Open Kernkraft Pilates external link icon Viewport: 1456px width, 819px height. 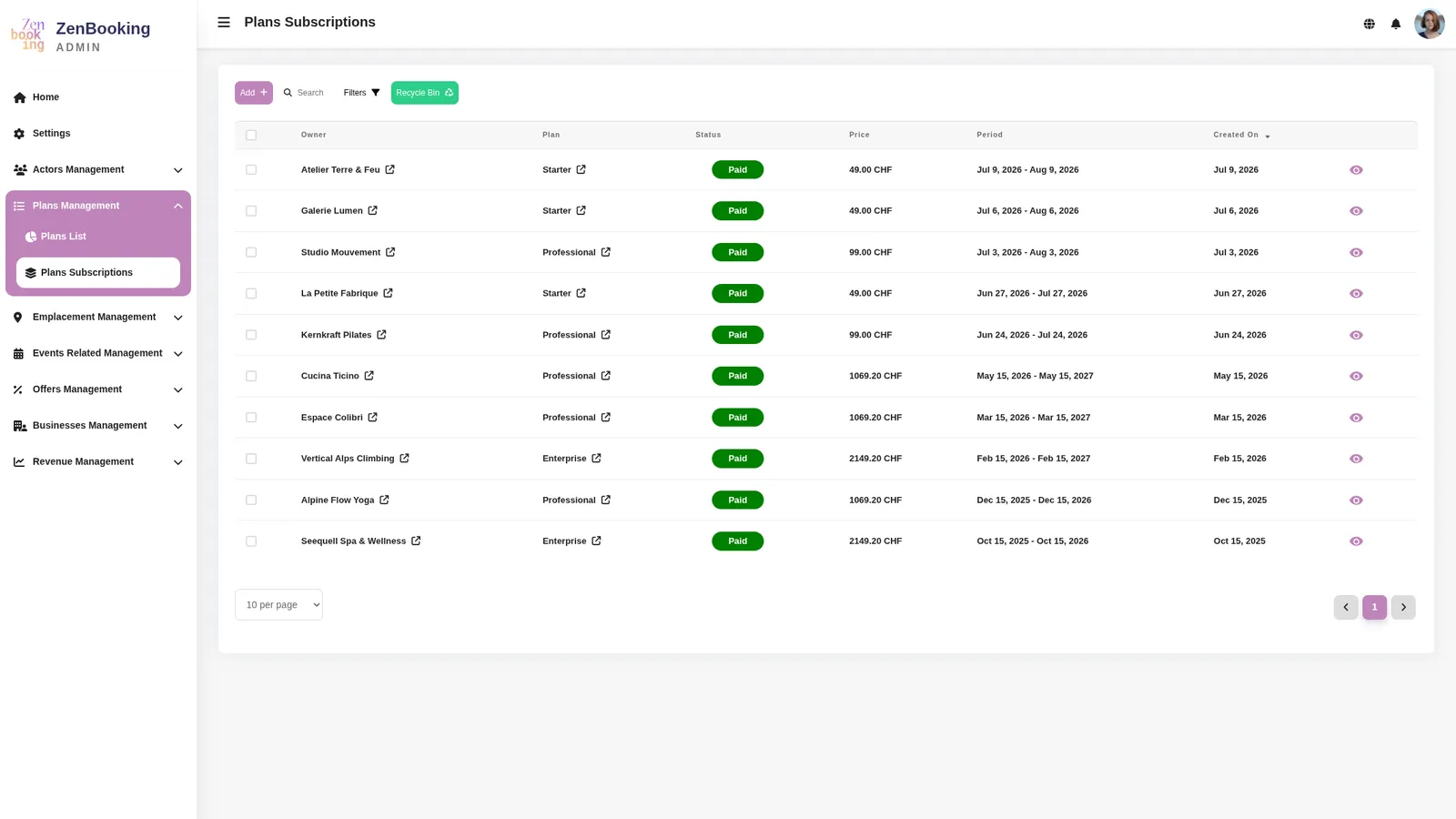[x=381, y=335]
